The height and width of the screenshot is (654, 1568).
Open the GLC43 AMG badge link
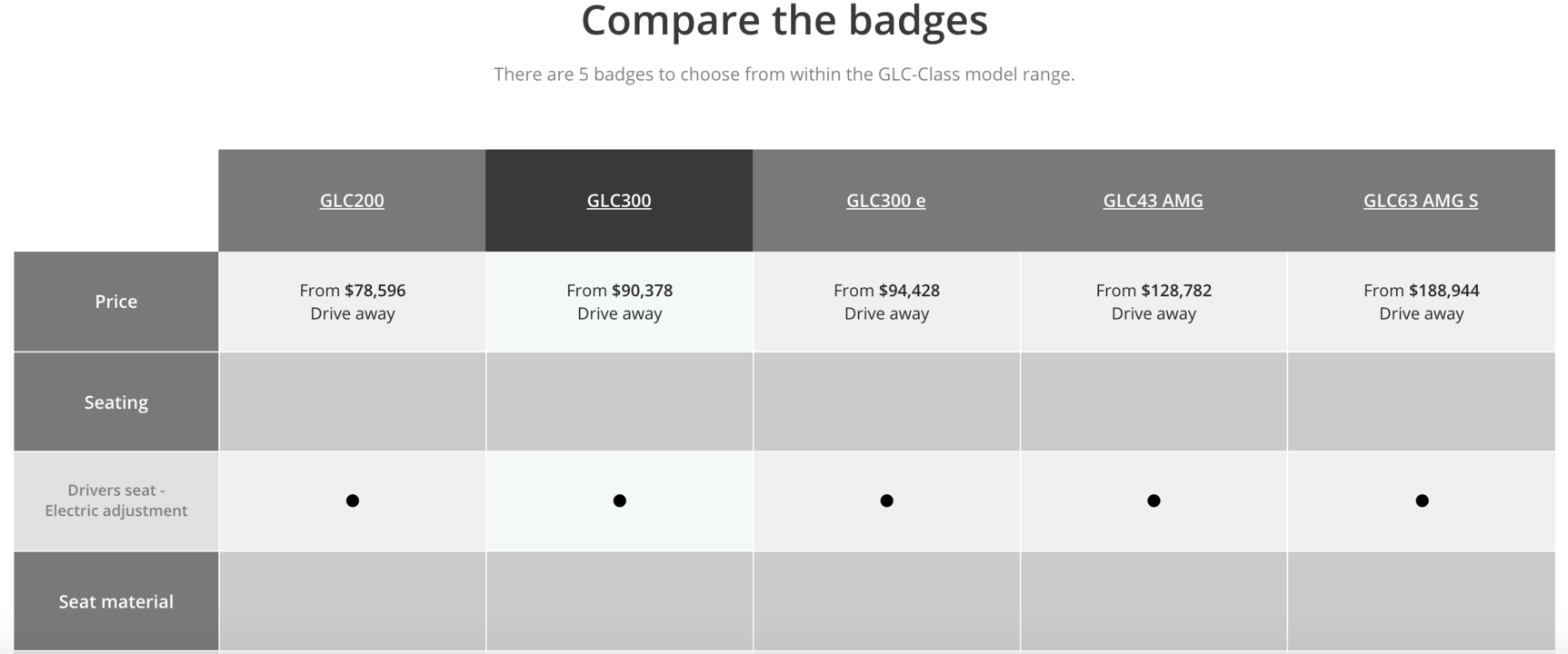tap(1154, 201)
